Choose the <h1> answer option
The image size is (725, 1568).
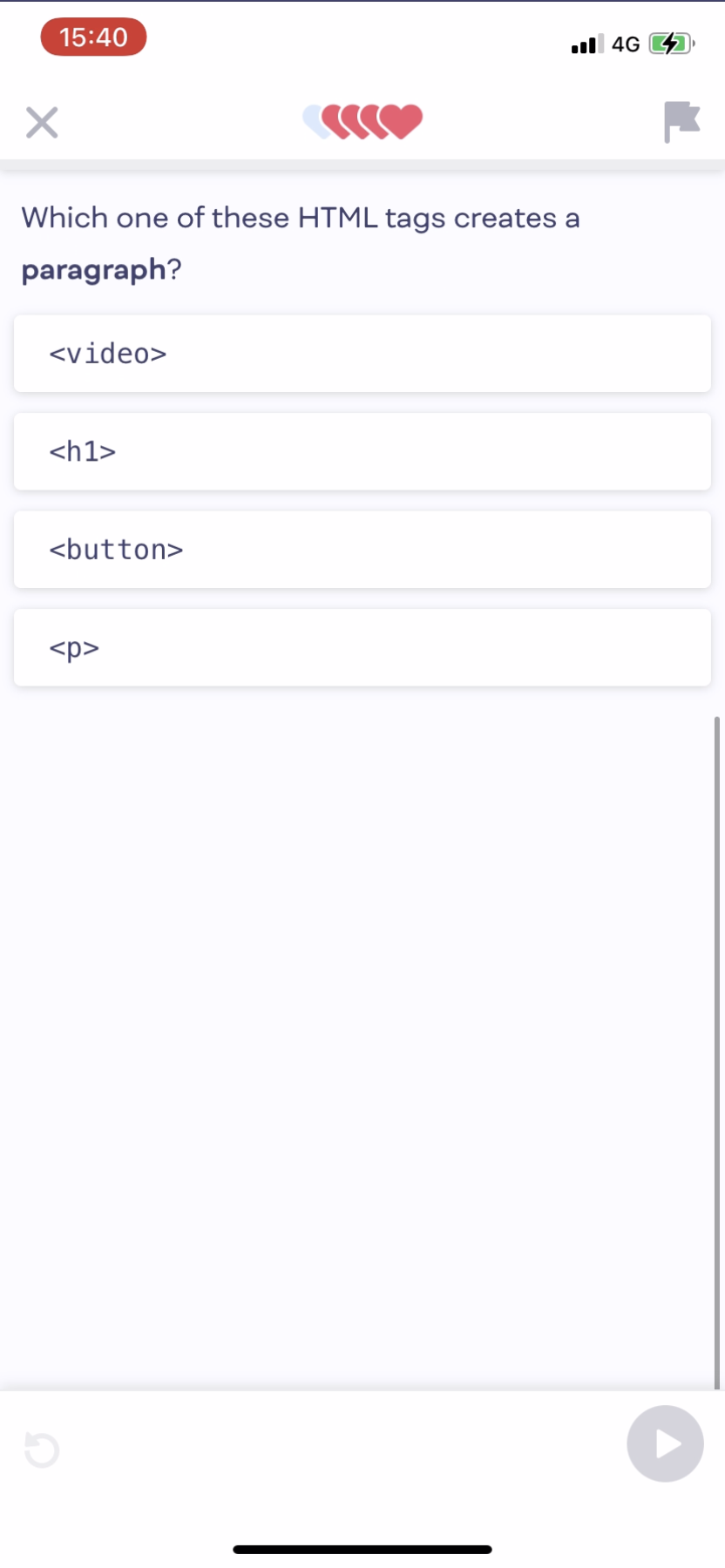(362, 452)
